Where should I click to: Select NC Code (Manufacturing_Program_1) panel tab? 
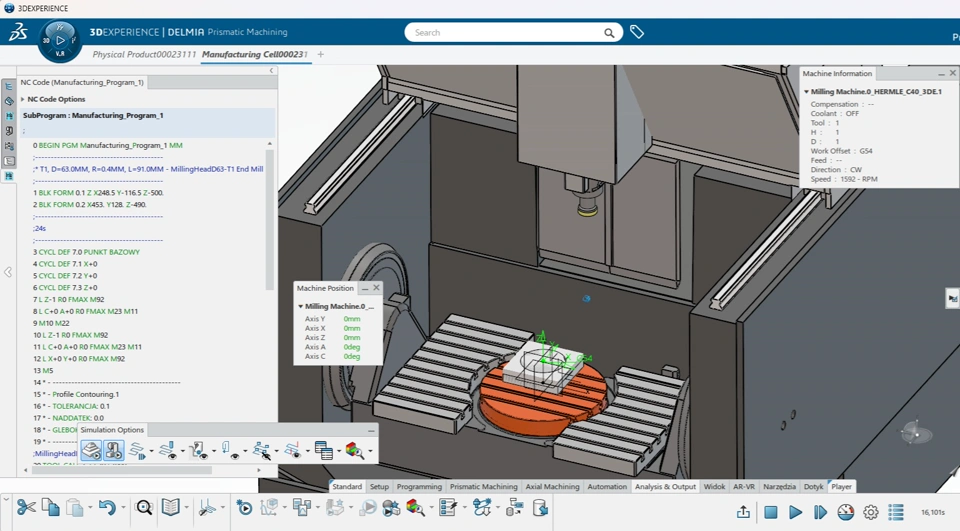click(x=82, y=82)
